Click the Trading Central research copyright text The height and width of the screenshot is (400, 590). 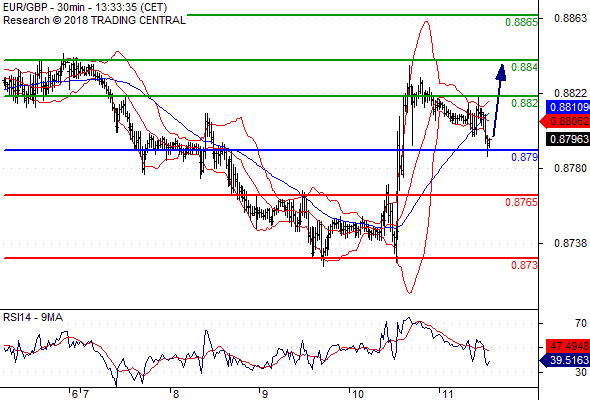coord(94,20)
